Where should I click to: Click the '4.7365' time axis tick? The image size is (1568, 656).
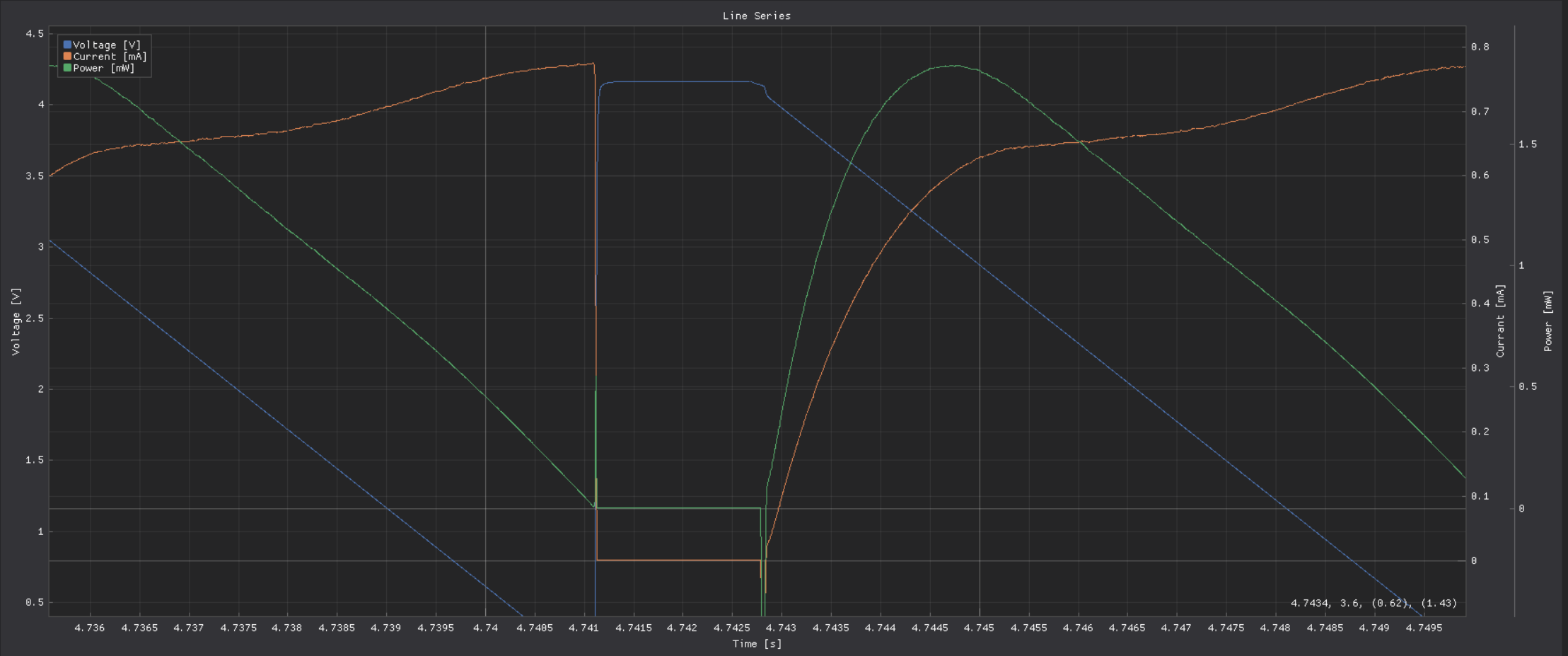(139, 628)
